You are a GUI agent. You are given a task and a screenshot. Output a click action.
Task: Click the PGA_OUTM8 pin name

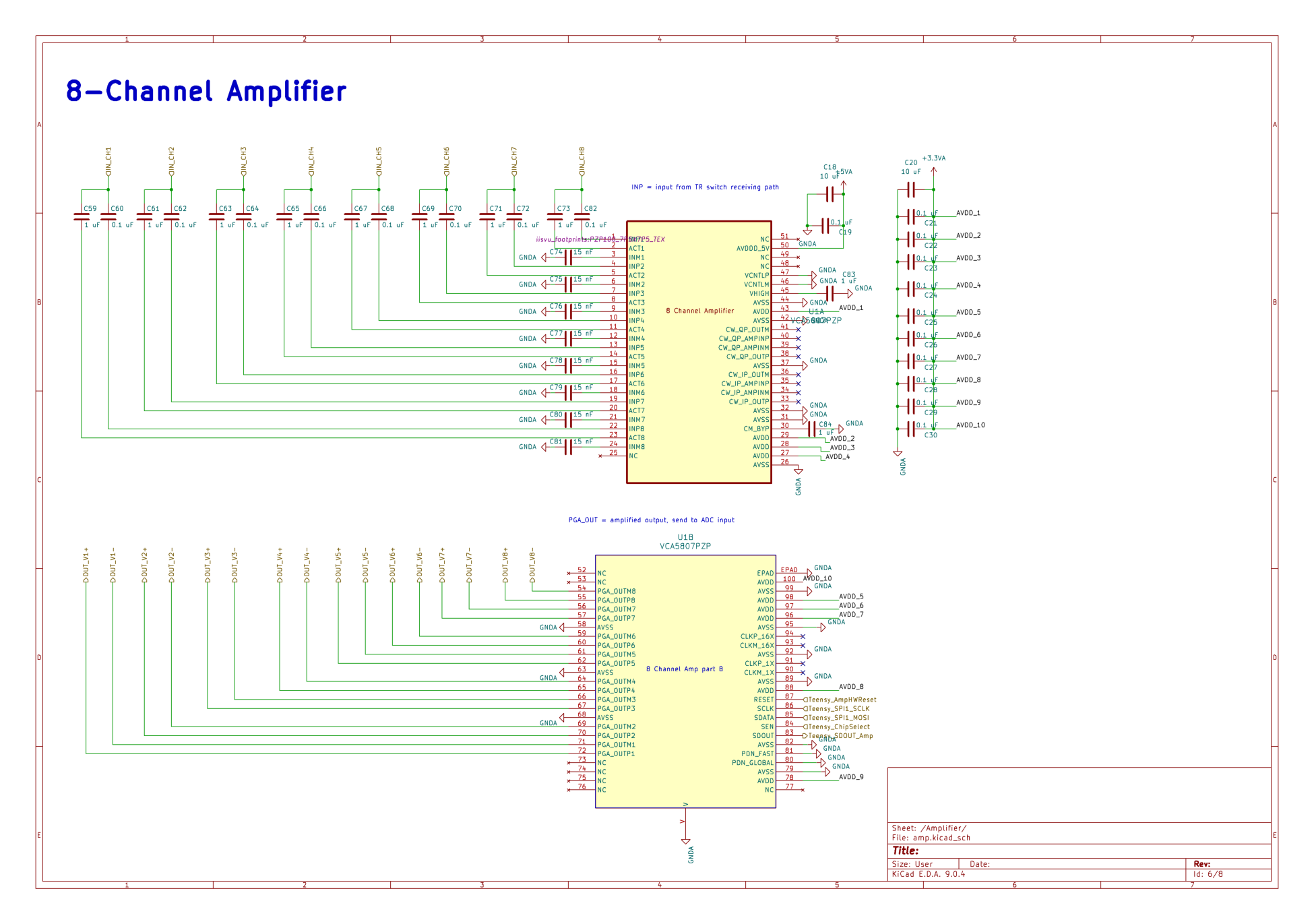[617, 592]
